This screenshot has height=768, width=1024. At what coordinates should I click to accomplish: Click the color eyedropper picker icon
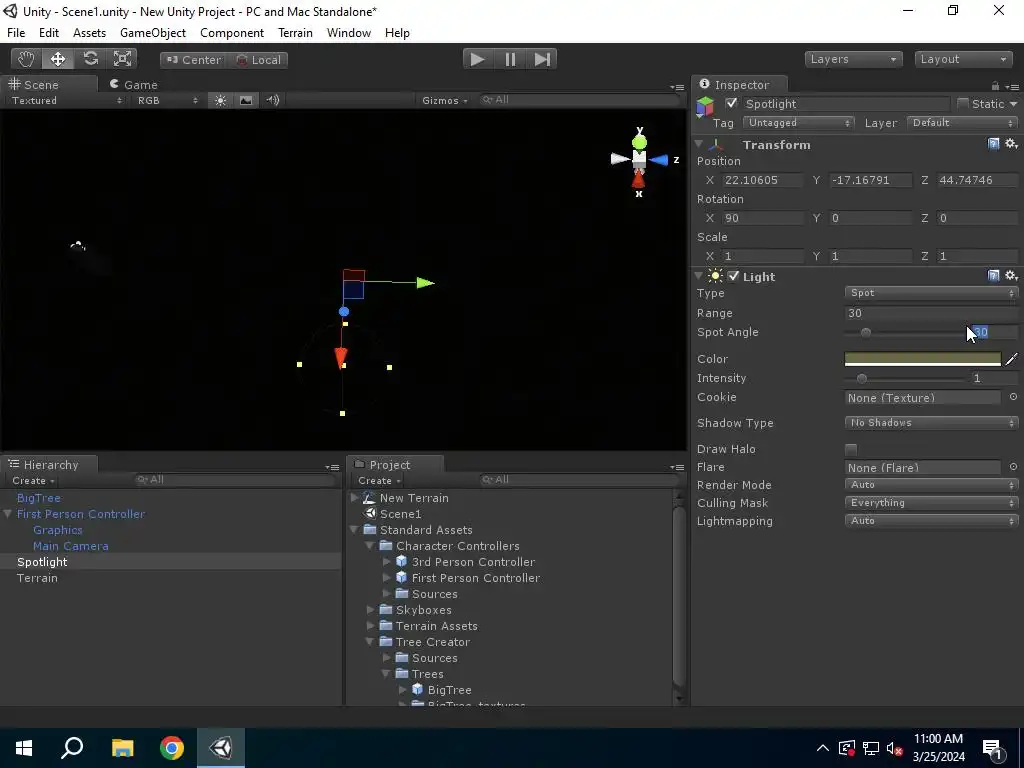point(1011,359)
